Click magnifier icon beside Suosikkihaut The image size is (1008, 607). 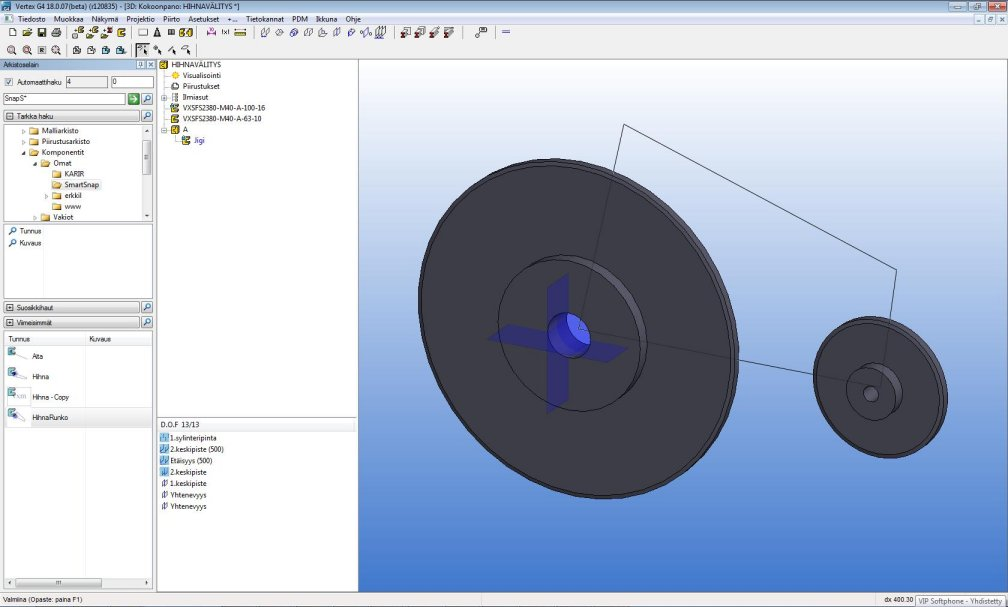point(147,307)
